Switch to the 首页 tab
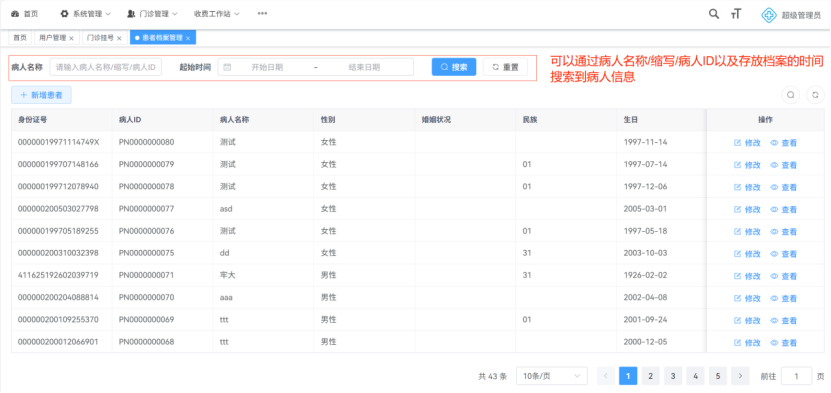Viewport: 831px width, 393px height. (20, 38)
